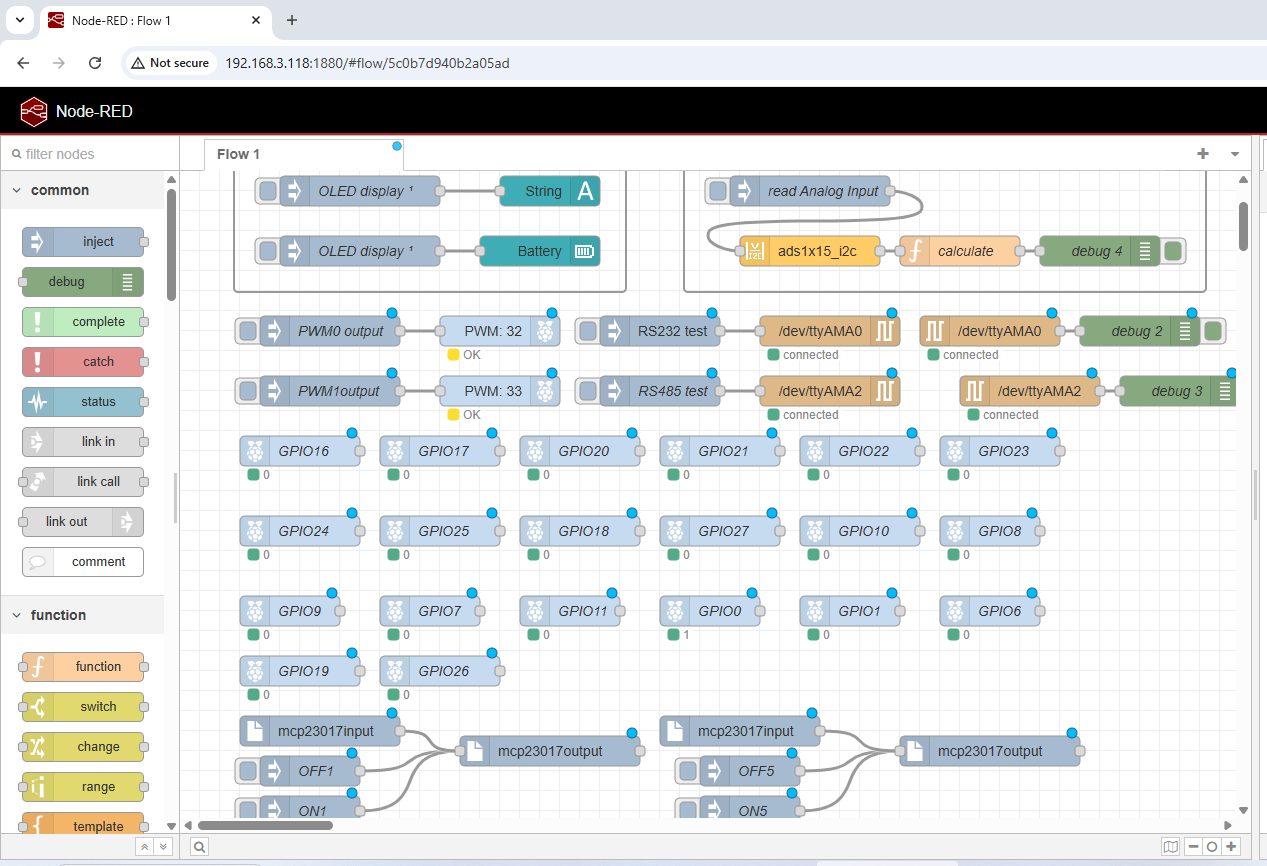Choose the link out palette node

(x=83, y=521)
